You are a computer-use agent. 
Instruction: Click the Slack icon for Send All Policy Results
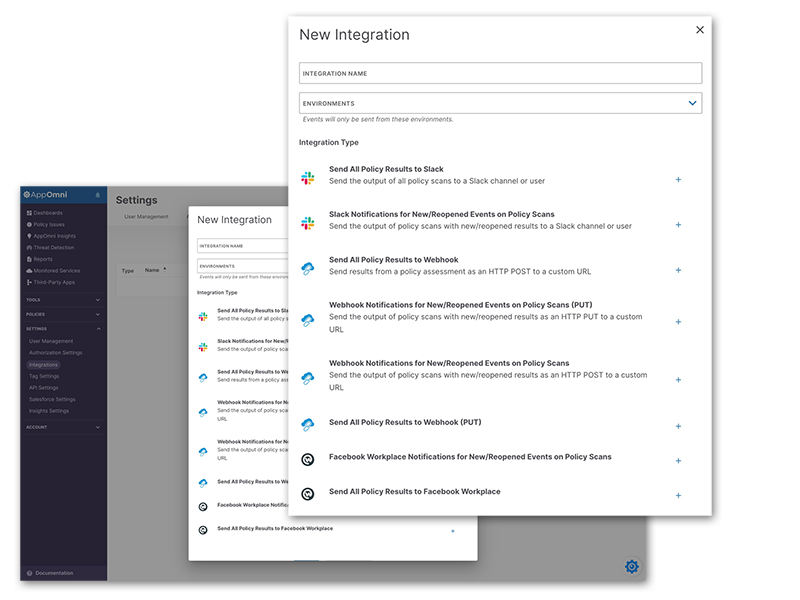[308, 178]
